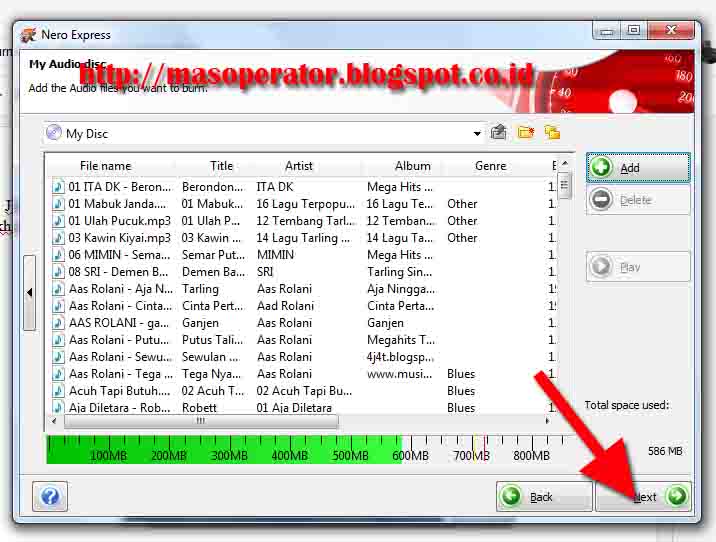Click the horizontal scrollbar thumb

(x=201, y=421)
